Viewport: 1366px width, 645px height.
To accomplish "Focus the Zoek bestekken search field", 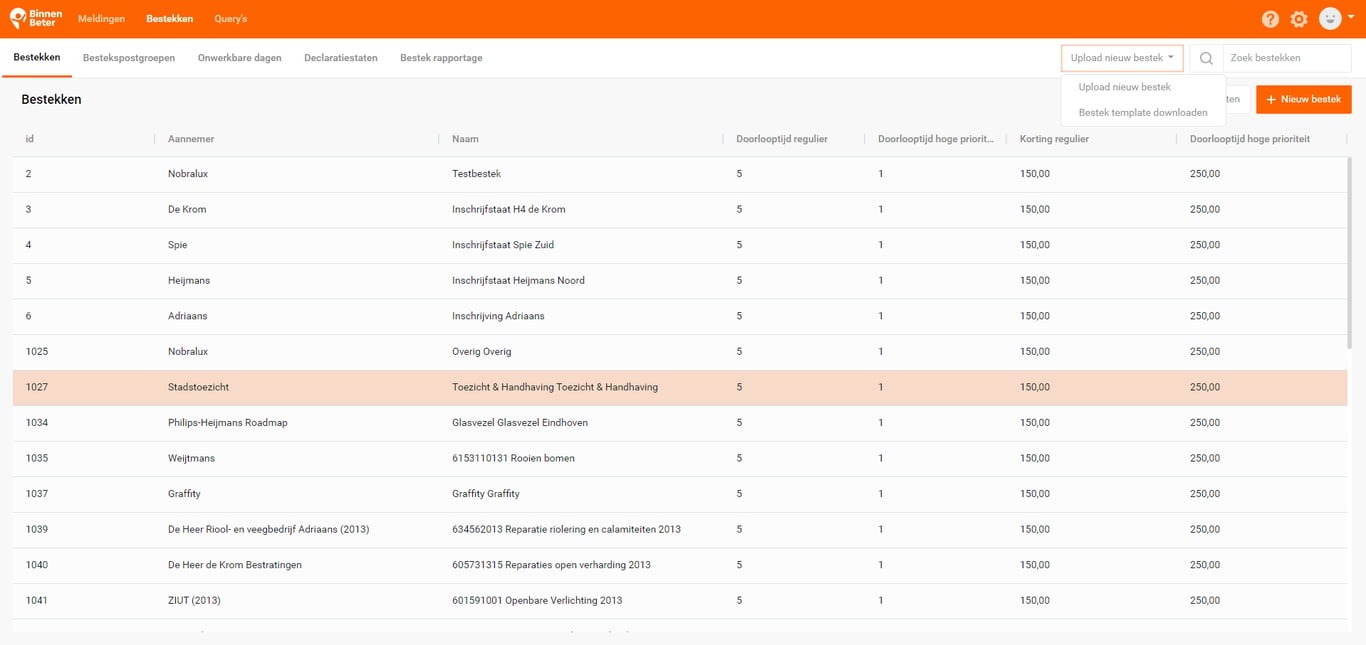I will 1287,58.
